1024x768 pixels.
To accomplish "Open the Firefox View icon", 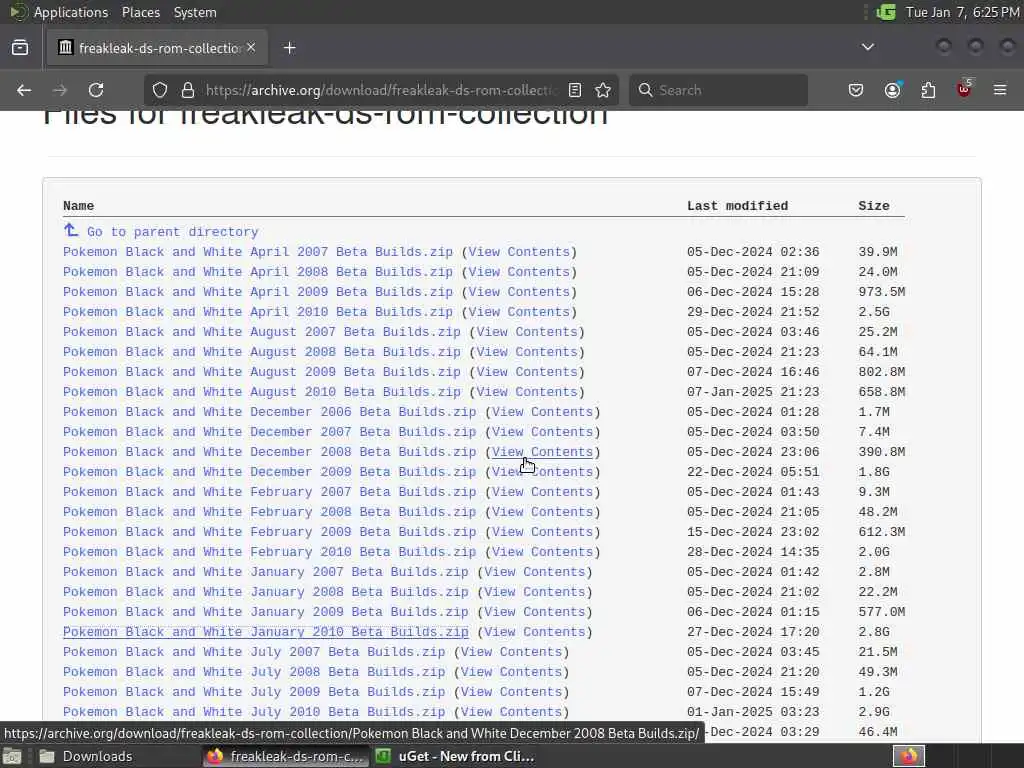I will pos(20,48).
